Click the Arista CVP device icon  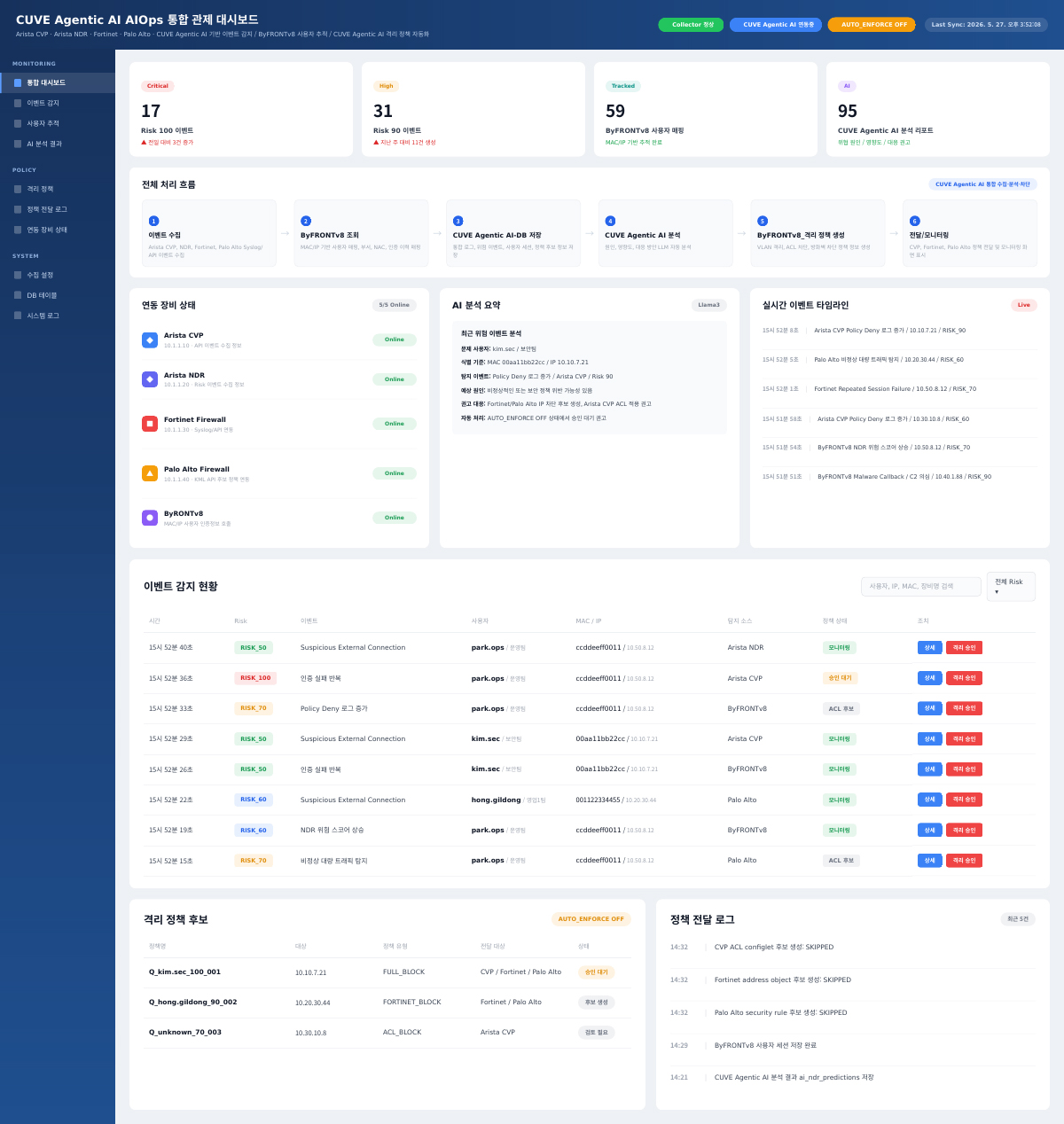tap(150, 340)
